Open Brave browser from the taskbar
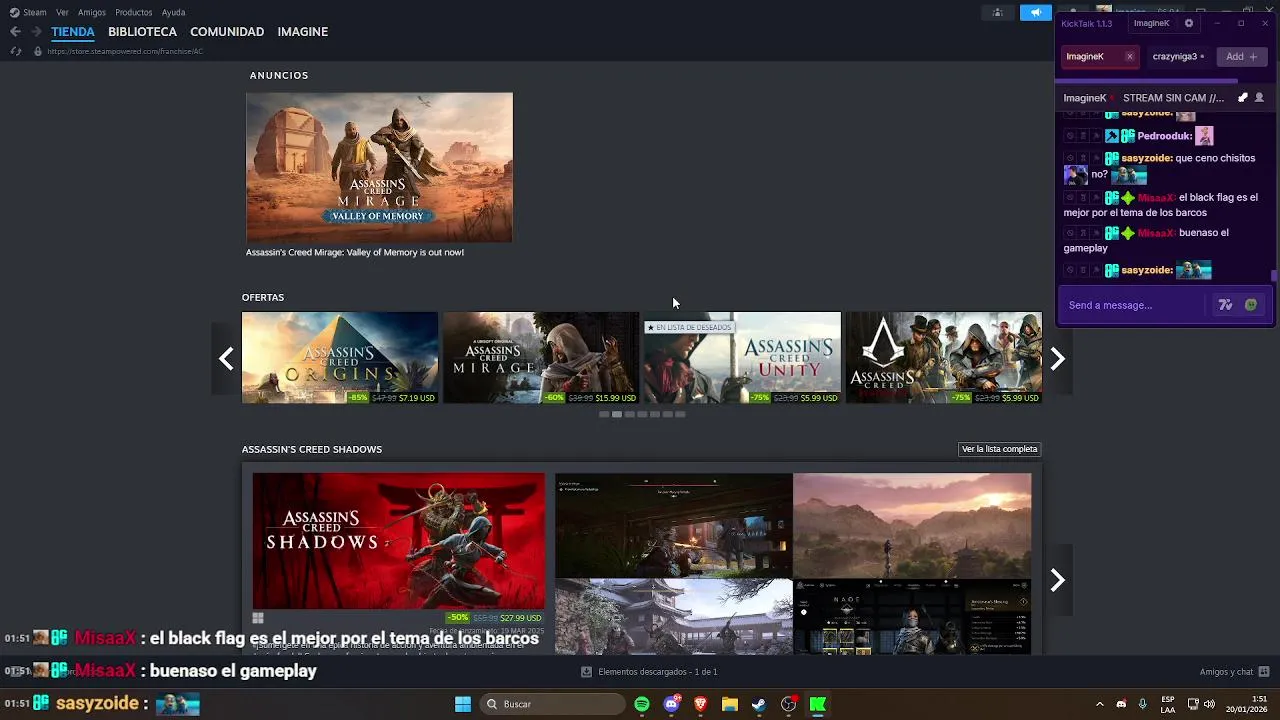This screenshot has height=720, width=1280. (x=700, y=704)
